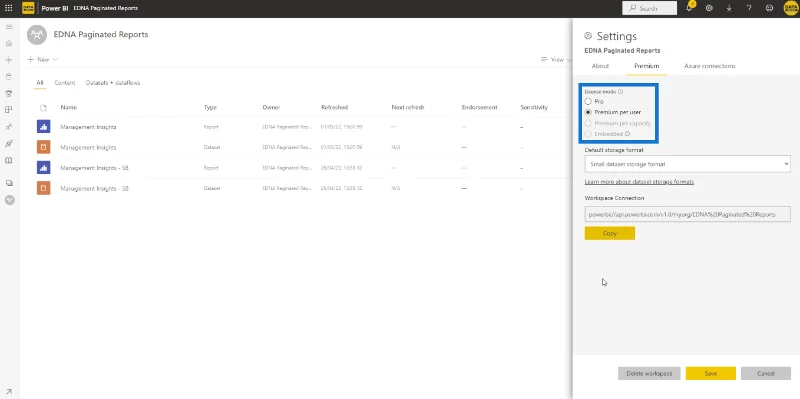
Task: Click first Management Insights dataset icon
Action: coord(43,147)
